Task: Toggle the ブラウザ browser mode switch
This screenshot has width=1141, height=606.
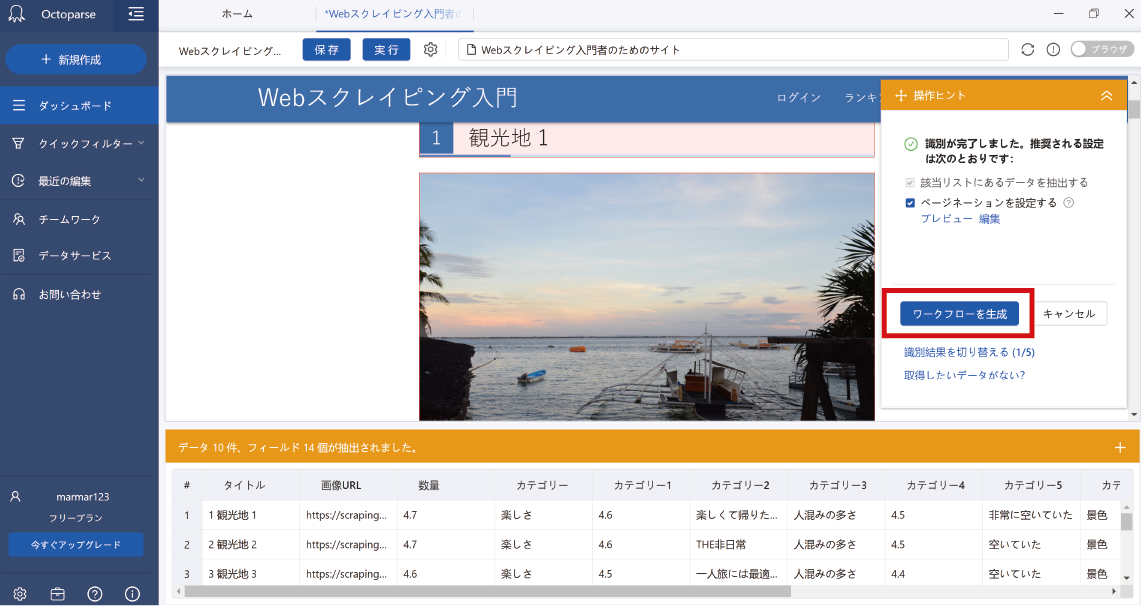Action: point(1101,49)
